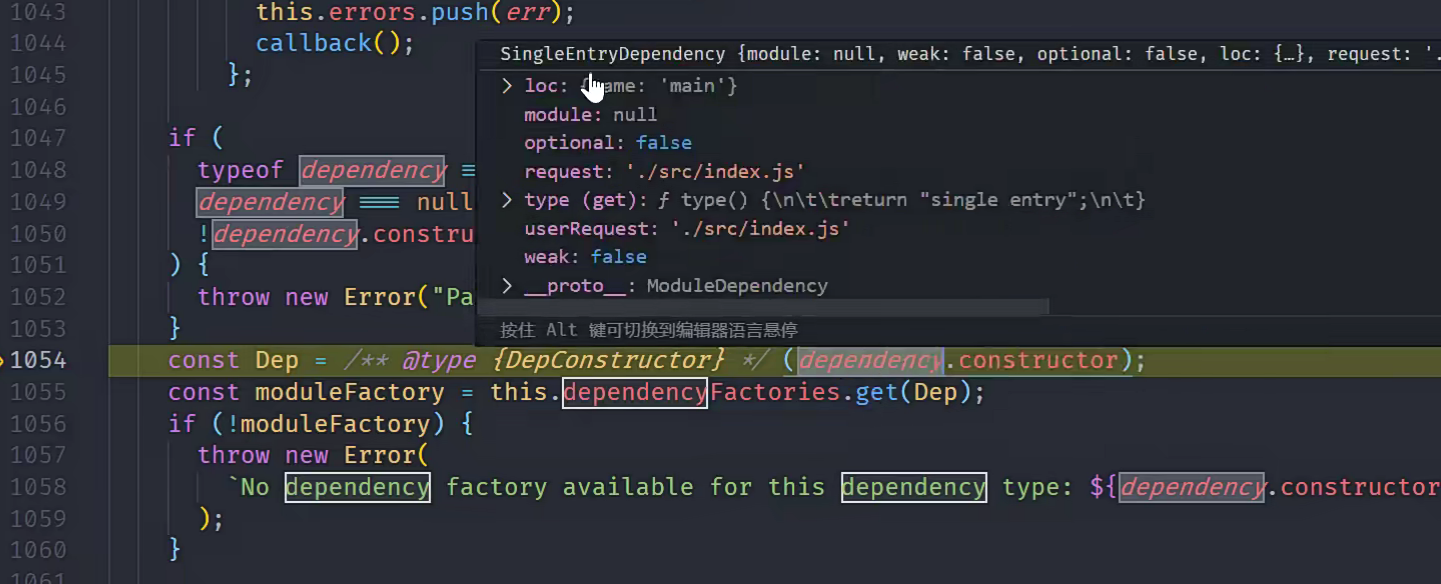1441x584 pixels.
Task: Click the weak: false property row
Action: click(585, 257)
